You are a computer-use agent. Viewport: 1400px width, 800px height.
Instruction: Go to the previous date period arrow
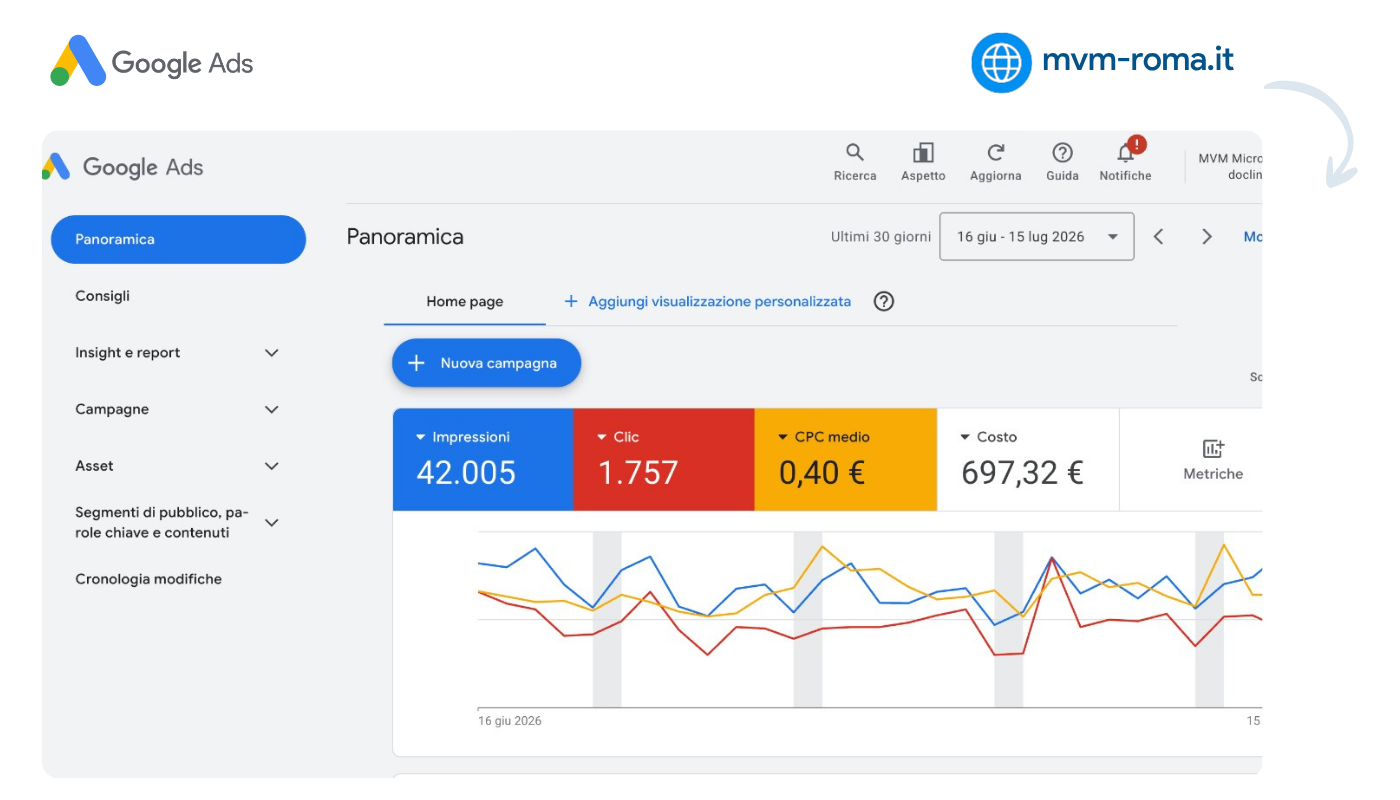(x=1159, y=237)
